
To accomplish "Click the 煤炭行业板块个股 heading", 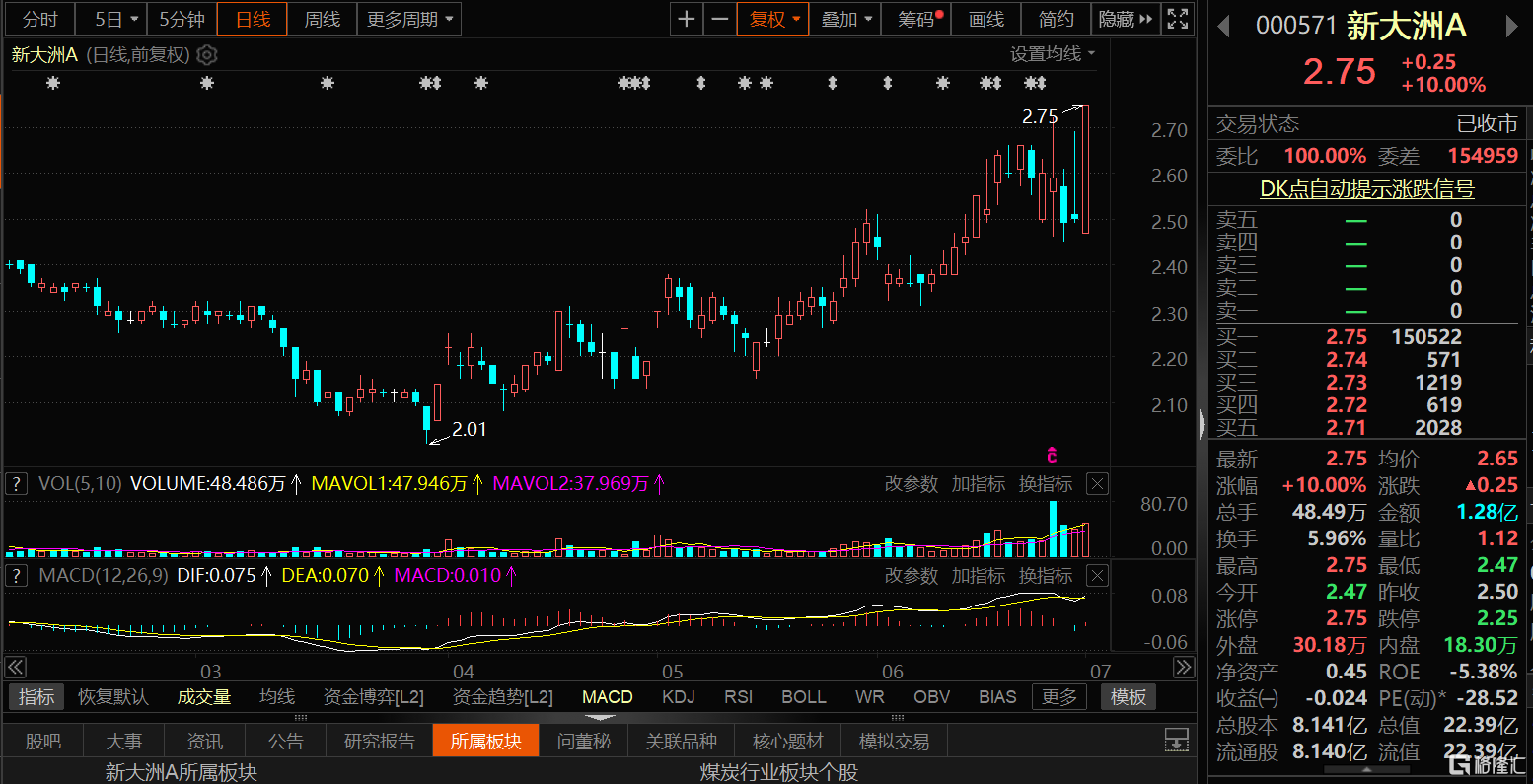I will [x=779, y=772].
